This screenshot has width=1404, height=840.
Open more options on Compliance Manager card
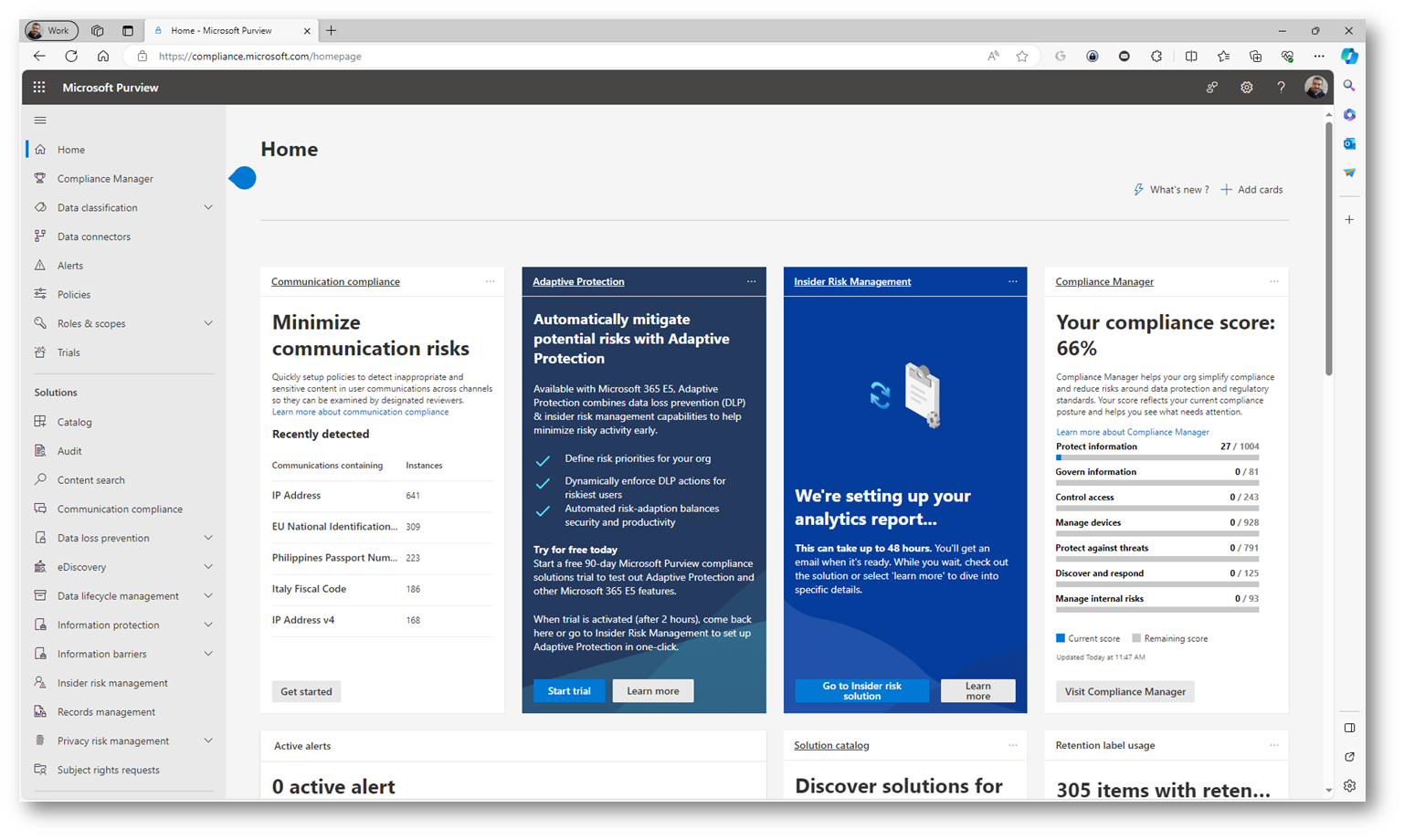pyautogui.click(x=1273, y=281)
